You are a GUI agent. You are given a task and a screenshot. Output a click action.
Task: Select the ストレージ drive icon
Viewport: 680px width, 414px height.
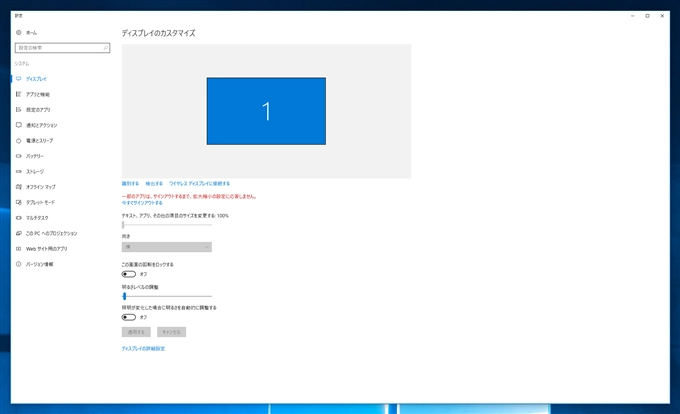19,171
